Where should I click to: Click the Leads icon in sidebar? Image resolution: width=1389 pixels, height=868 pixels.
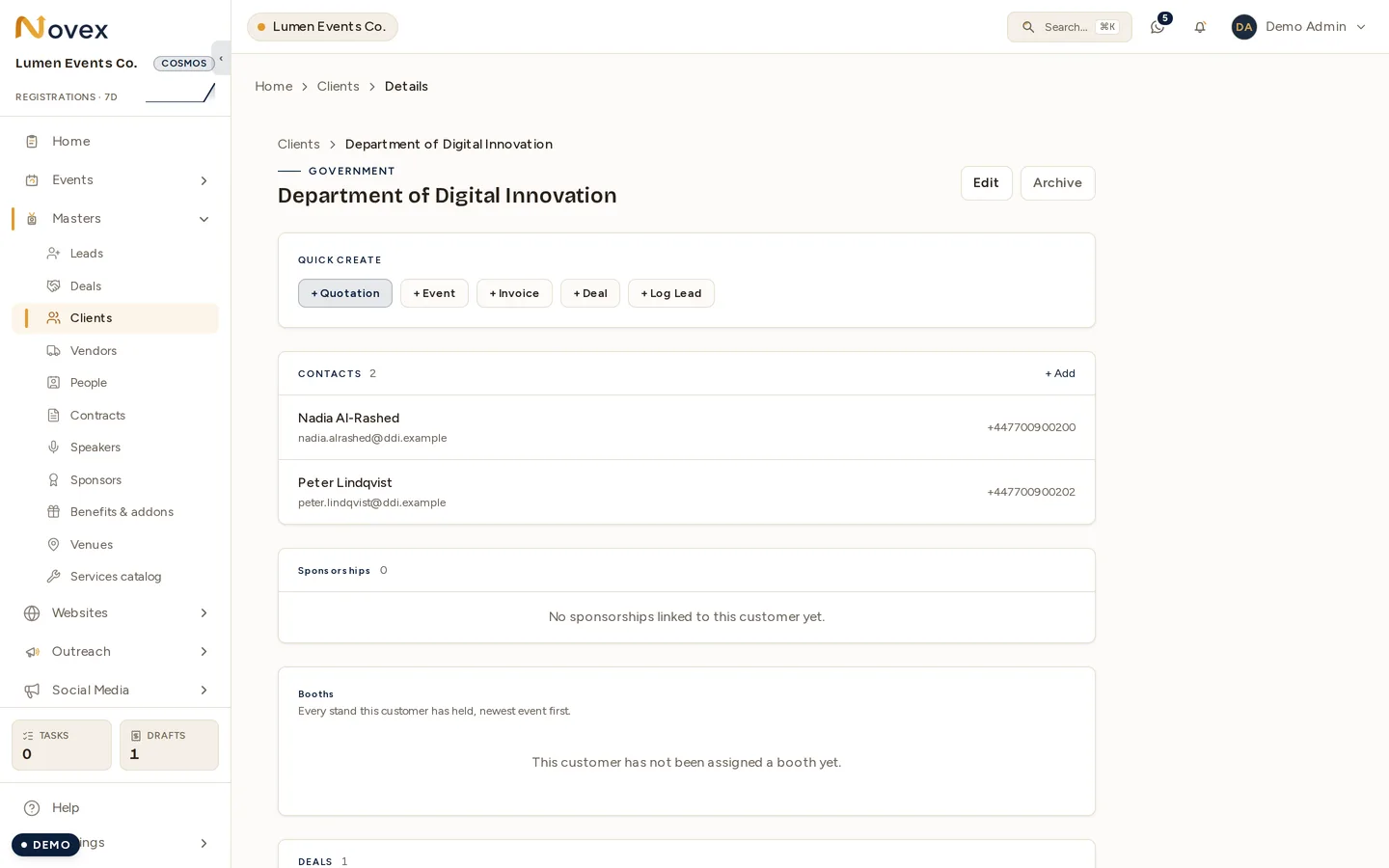tap(54, 254)
